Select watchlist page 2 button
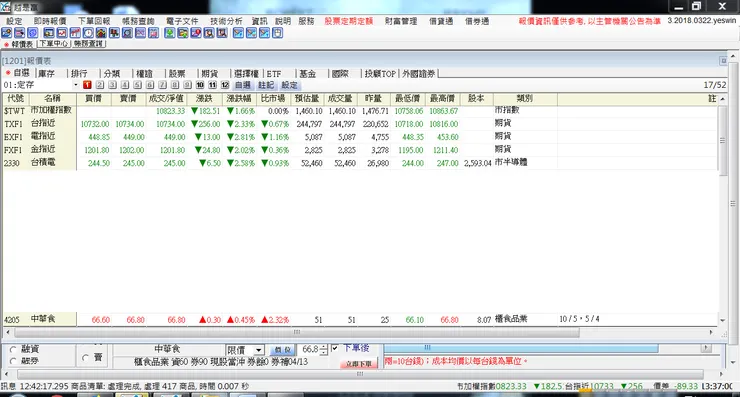 point(100,85)
